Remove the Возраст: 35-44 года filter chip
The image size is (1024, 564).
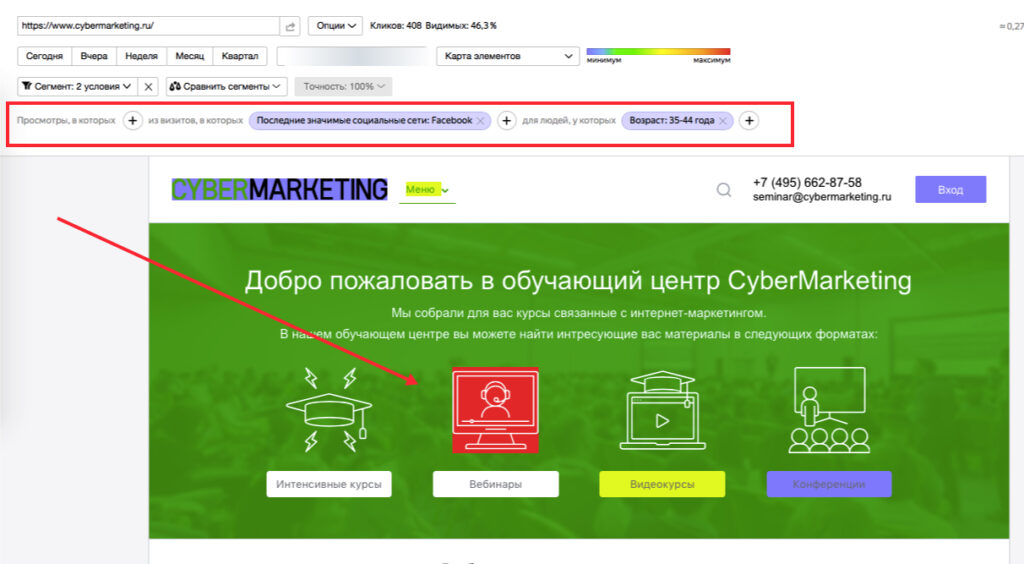(x=723, y=121)
